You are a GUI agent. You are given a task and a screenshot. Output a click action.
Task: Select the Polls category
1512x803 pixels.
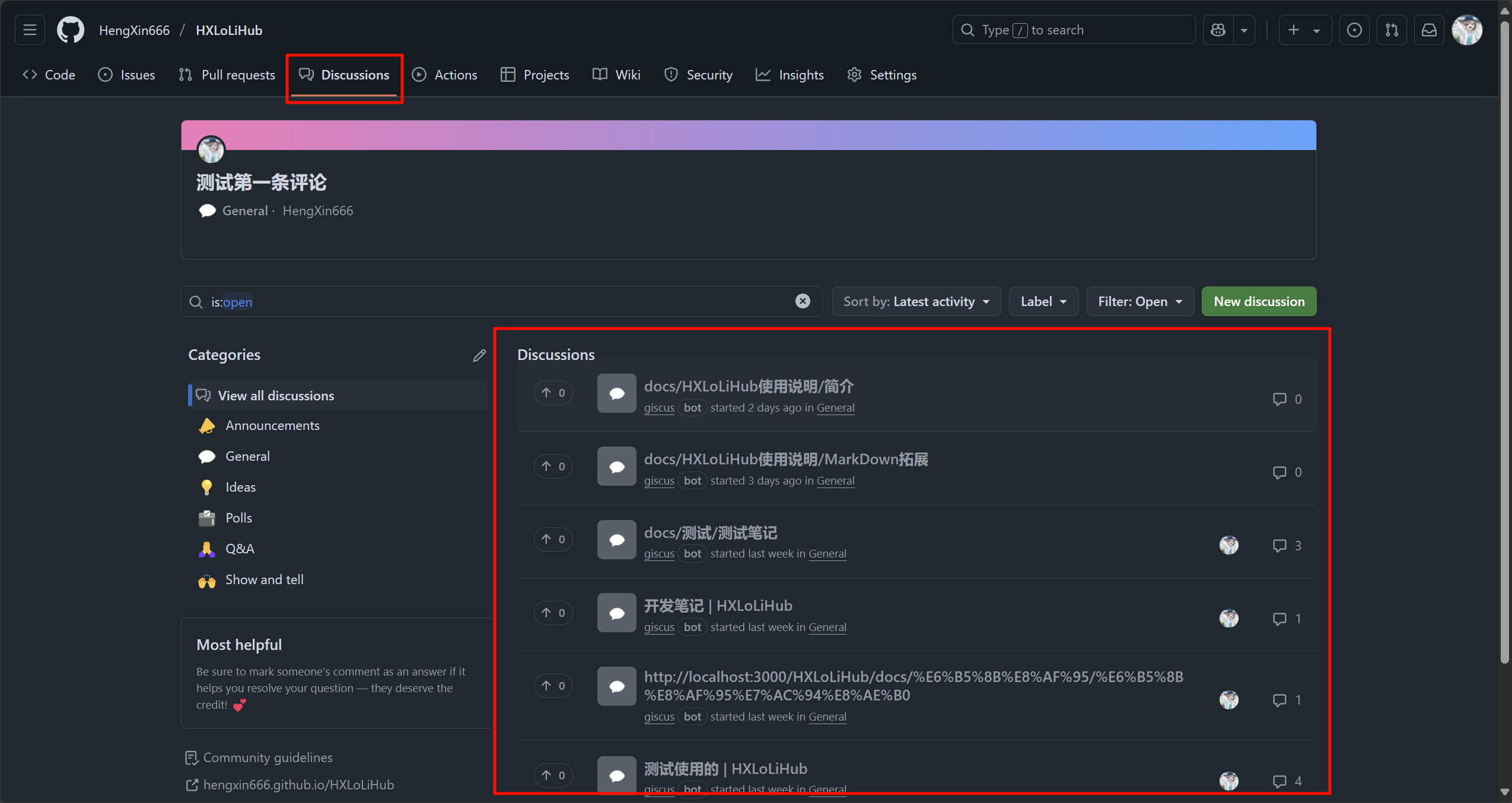tap(338, 518)
